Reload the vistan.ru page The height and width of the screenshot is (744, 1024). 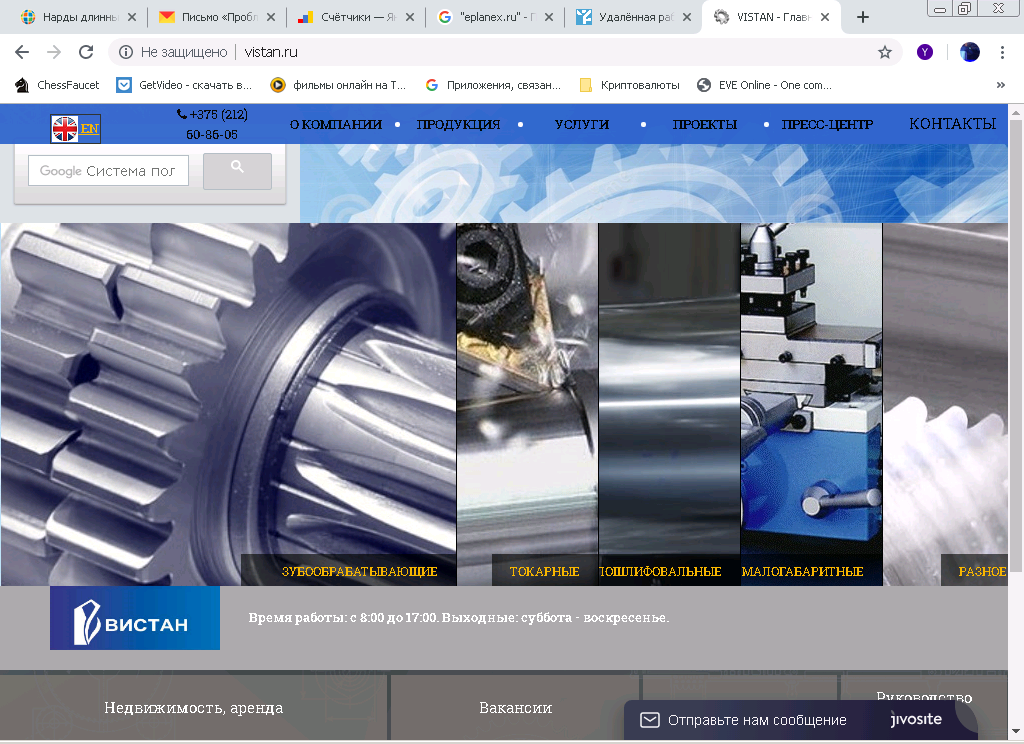(86, 52)
